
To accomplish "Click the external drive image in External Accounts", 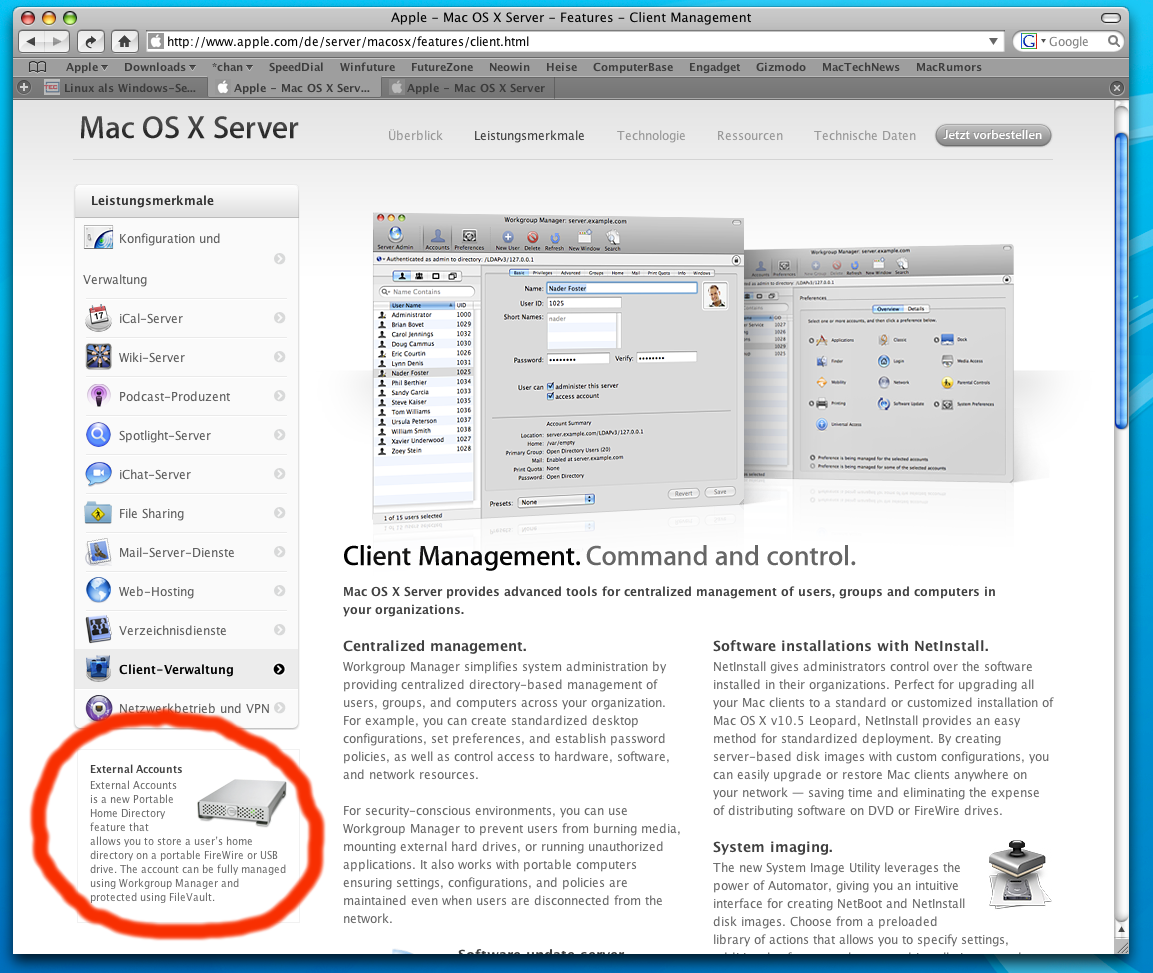I will tap(242, 802).
